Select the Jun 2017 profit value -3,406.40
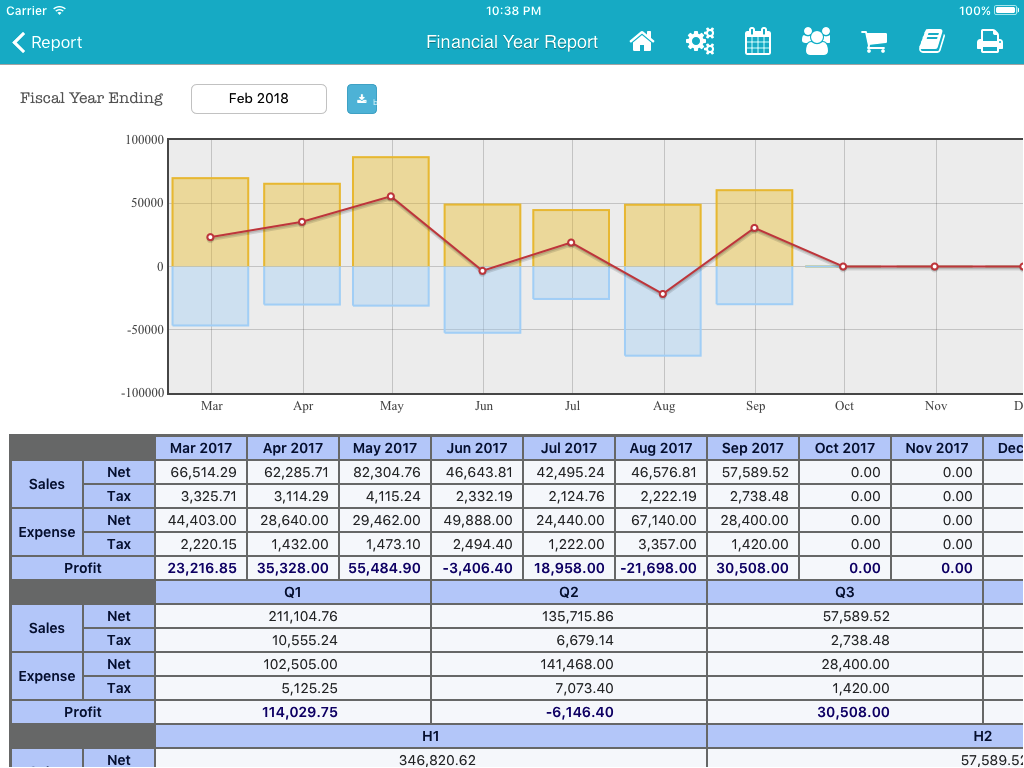 click(x=477, y=568)
